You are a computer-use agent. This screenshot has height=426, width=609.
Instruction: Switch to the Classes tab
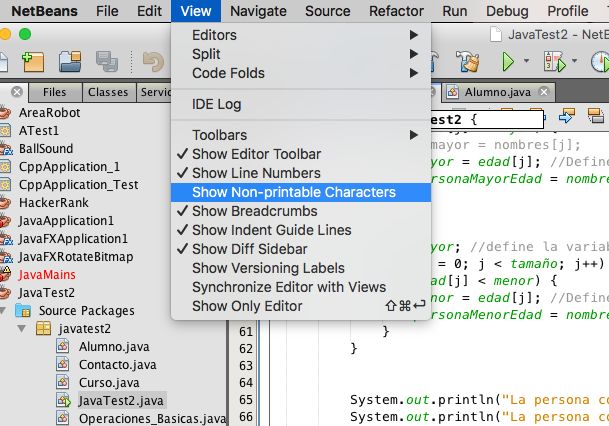[x=108, y=92]
